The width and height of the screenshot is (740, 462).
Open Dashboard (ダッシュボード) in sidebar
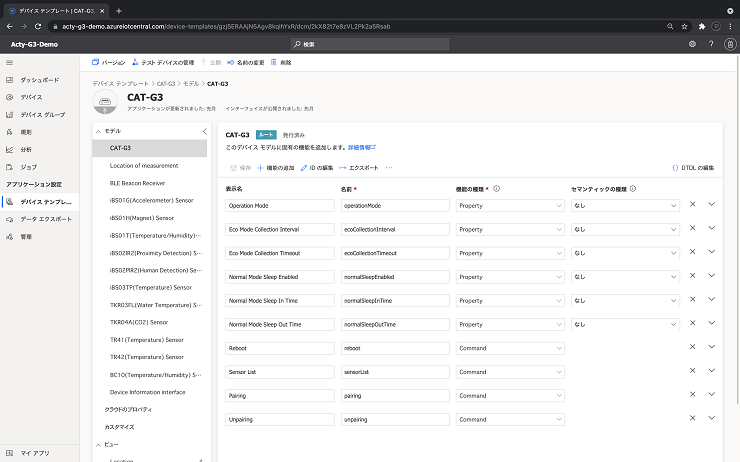click(x=40, y=80)
